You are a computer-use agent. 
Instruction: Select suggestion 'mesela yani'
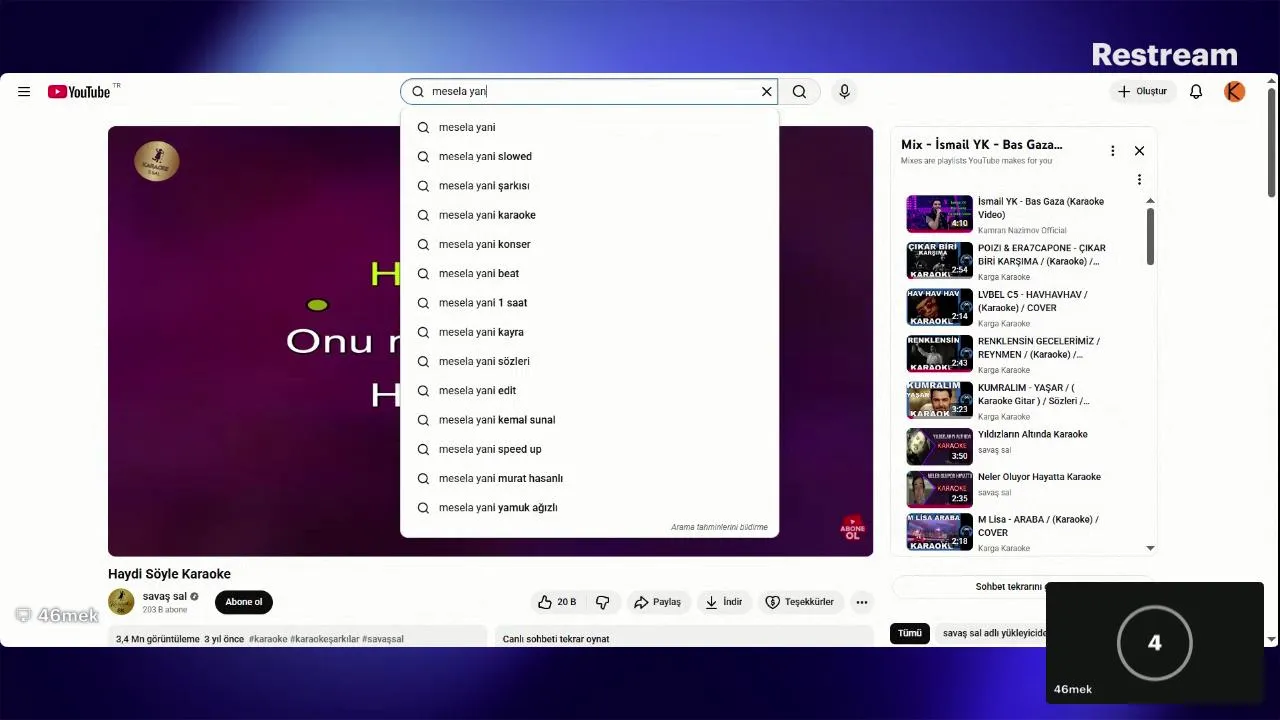click(589, 127)
